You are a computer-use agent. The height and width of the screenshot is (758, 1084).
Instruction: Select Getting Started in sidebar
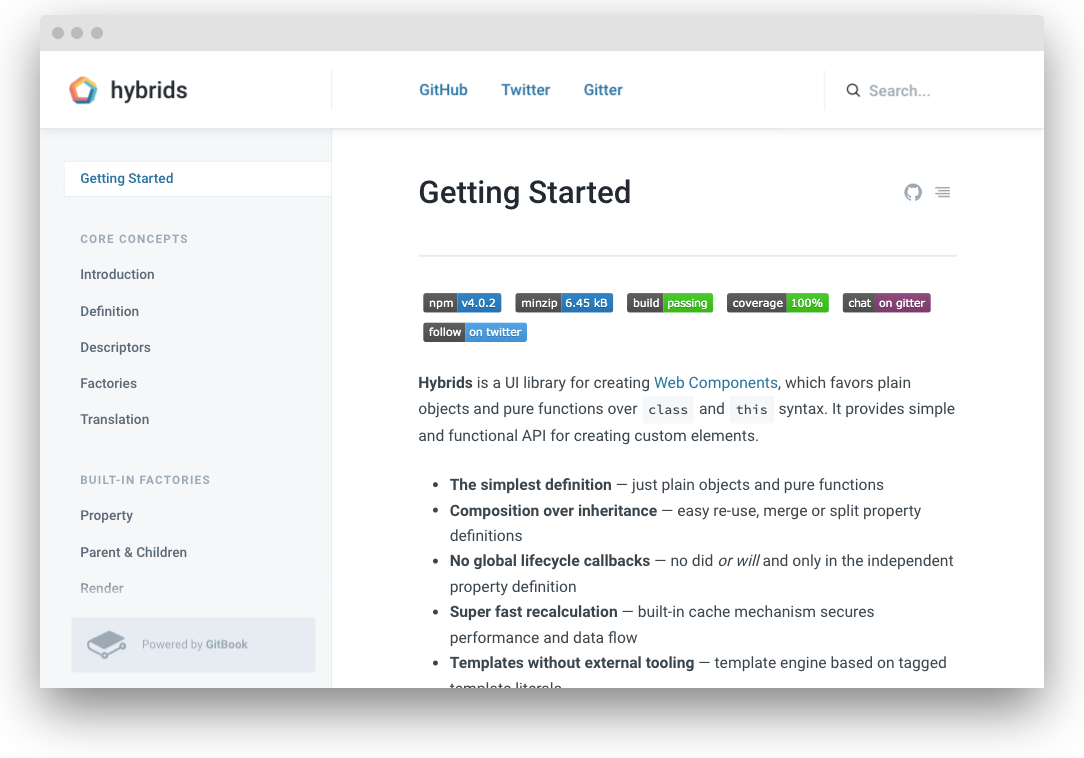pyautogui.click(x=198, y=178)
